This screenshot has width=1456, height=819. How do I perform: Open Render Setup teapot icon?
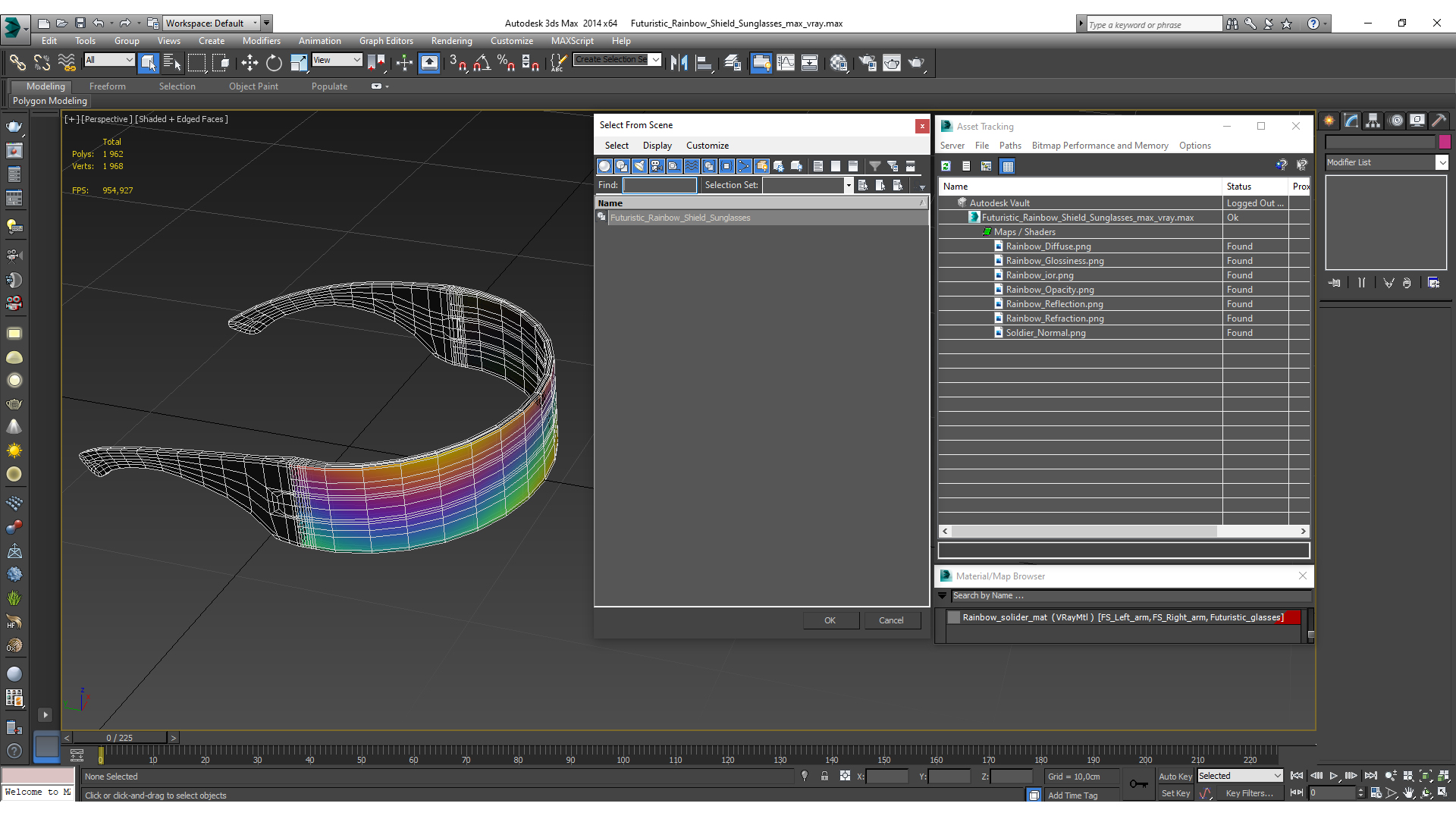click(x=868, y=63)
